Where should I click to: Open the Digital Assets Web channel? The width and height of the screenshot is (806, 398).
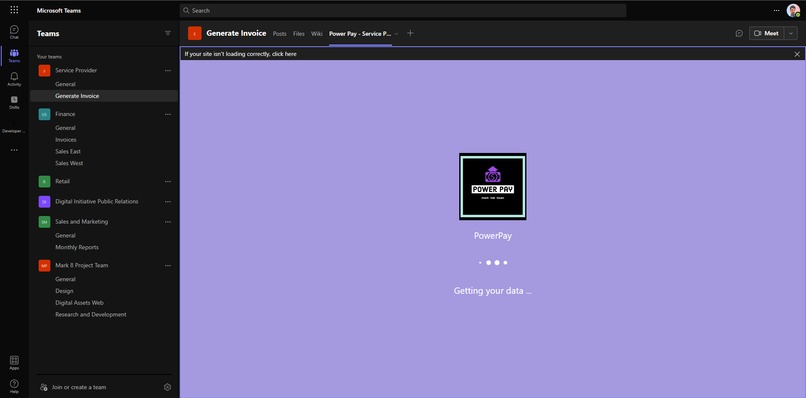point(80,302)
